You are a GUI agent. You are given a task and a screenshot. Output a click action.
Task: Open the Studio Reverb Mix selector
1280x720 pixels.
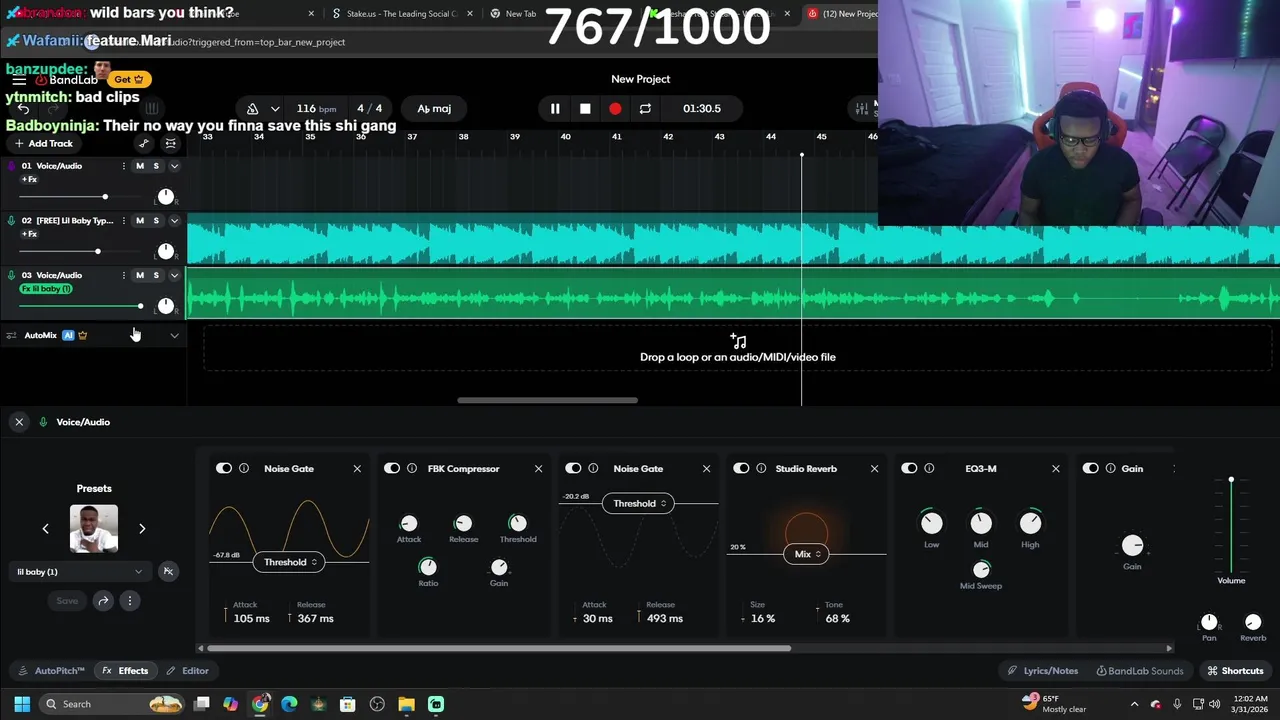(x=807, y=554)
